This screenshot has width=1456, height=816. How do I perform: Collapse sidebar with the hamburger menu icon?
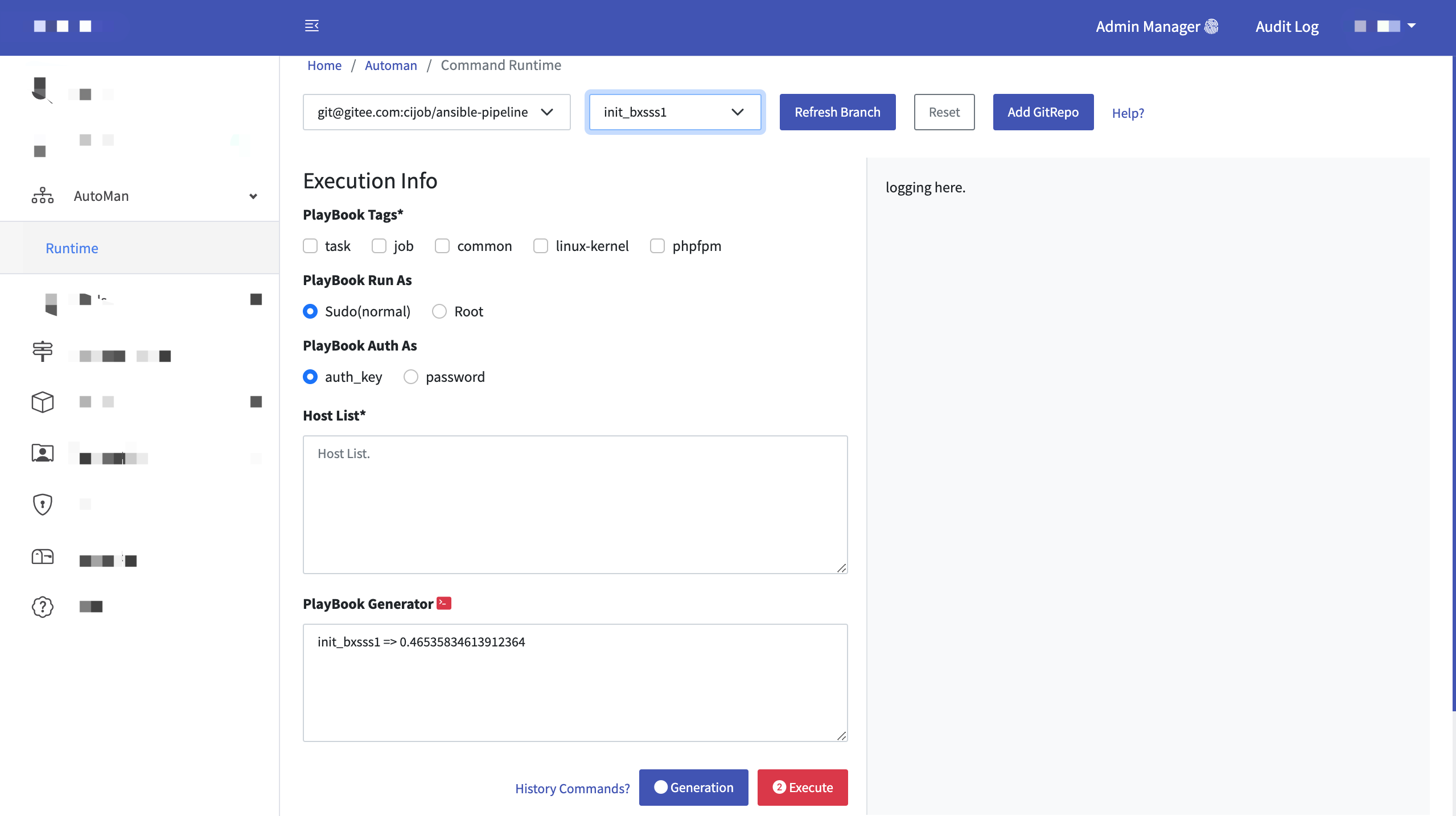(312, 26)
